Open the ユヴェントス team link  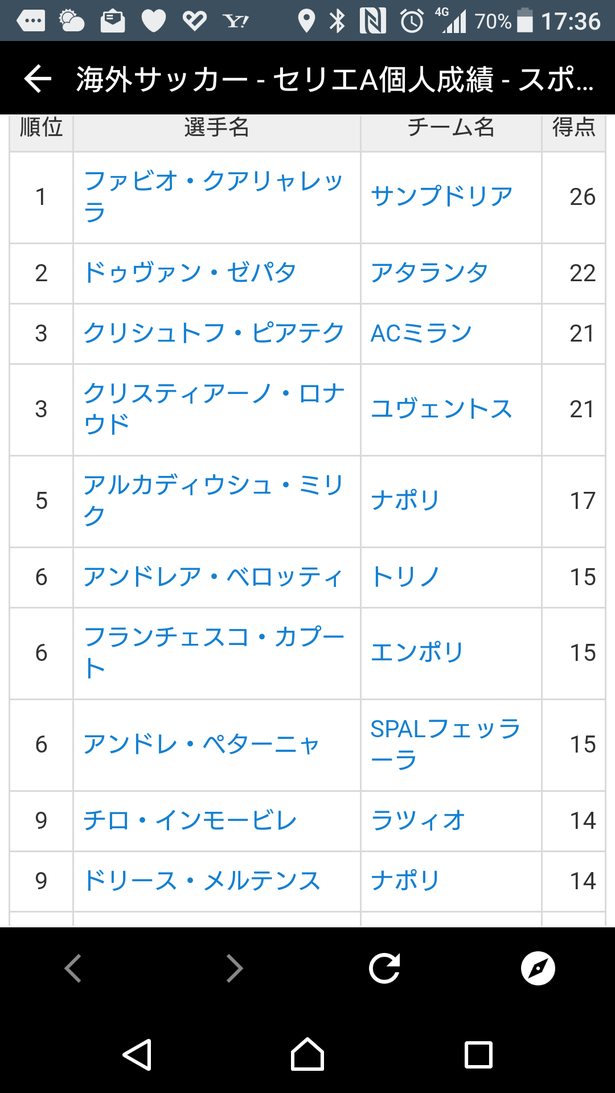441,408
